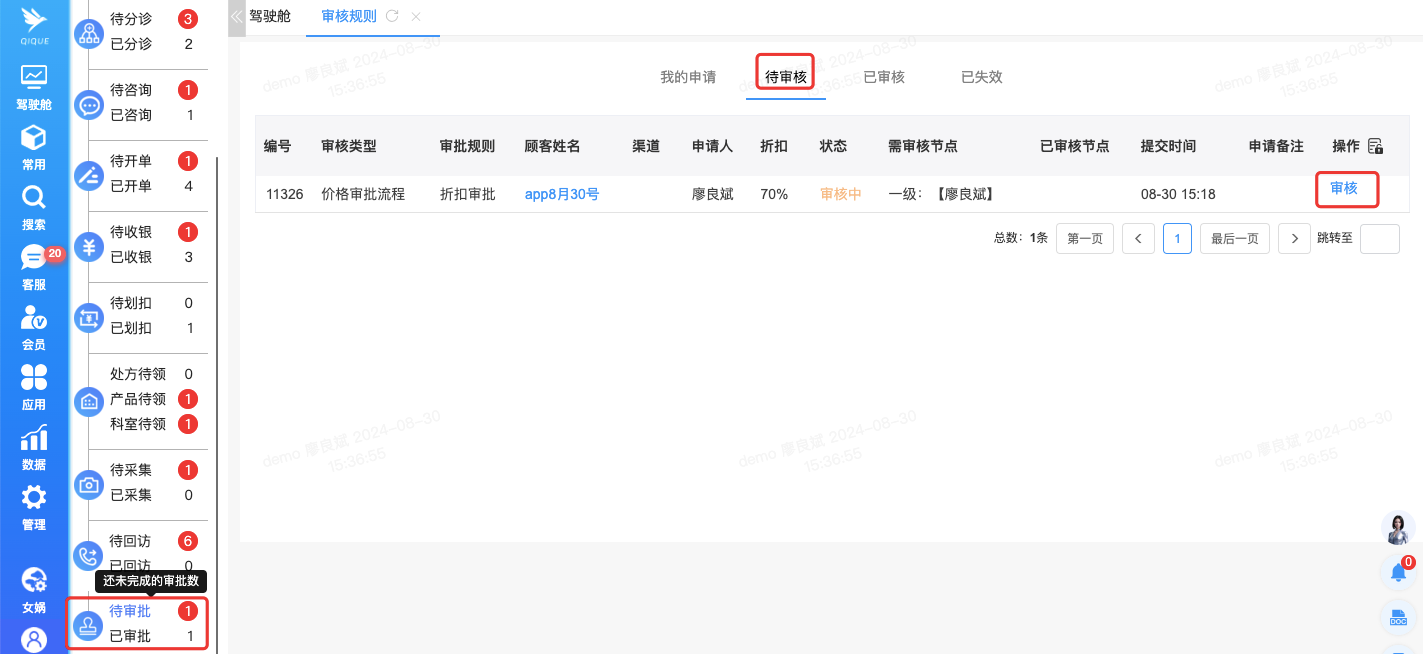Refresh the 审核规则 tab
The height and width of the screenshot is (654, 1423).
(x=392, y=16)
